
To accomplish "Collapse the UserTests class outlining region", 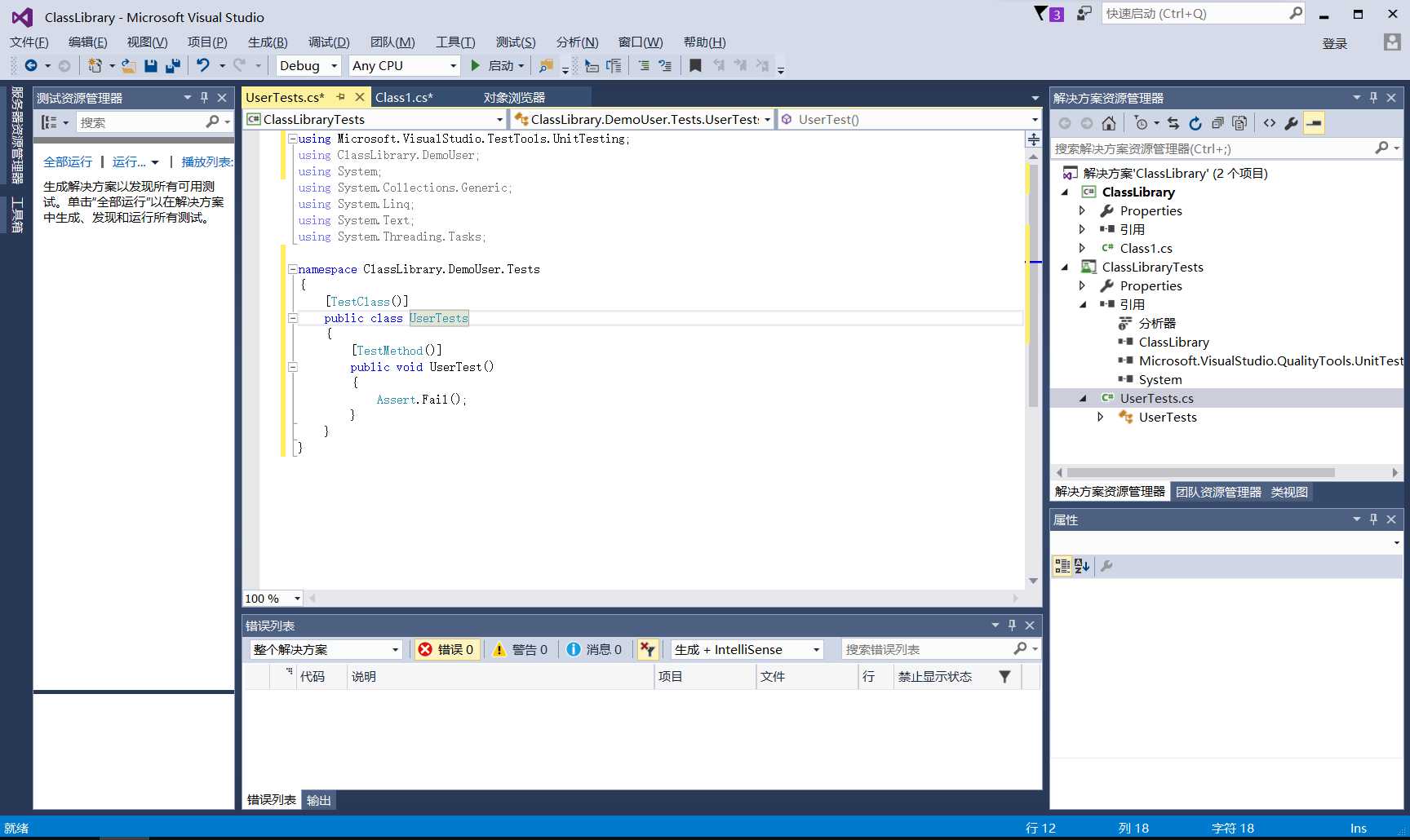I will (x=293, y=318).
